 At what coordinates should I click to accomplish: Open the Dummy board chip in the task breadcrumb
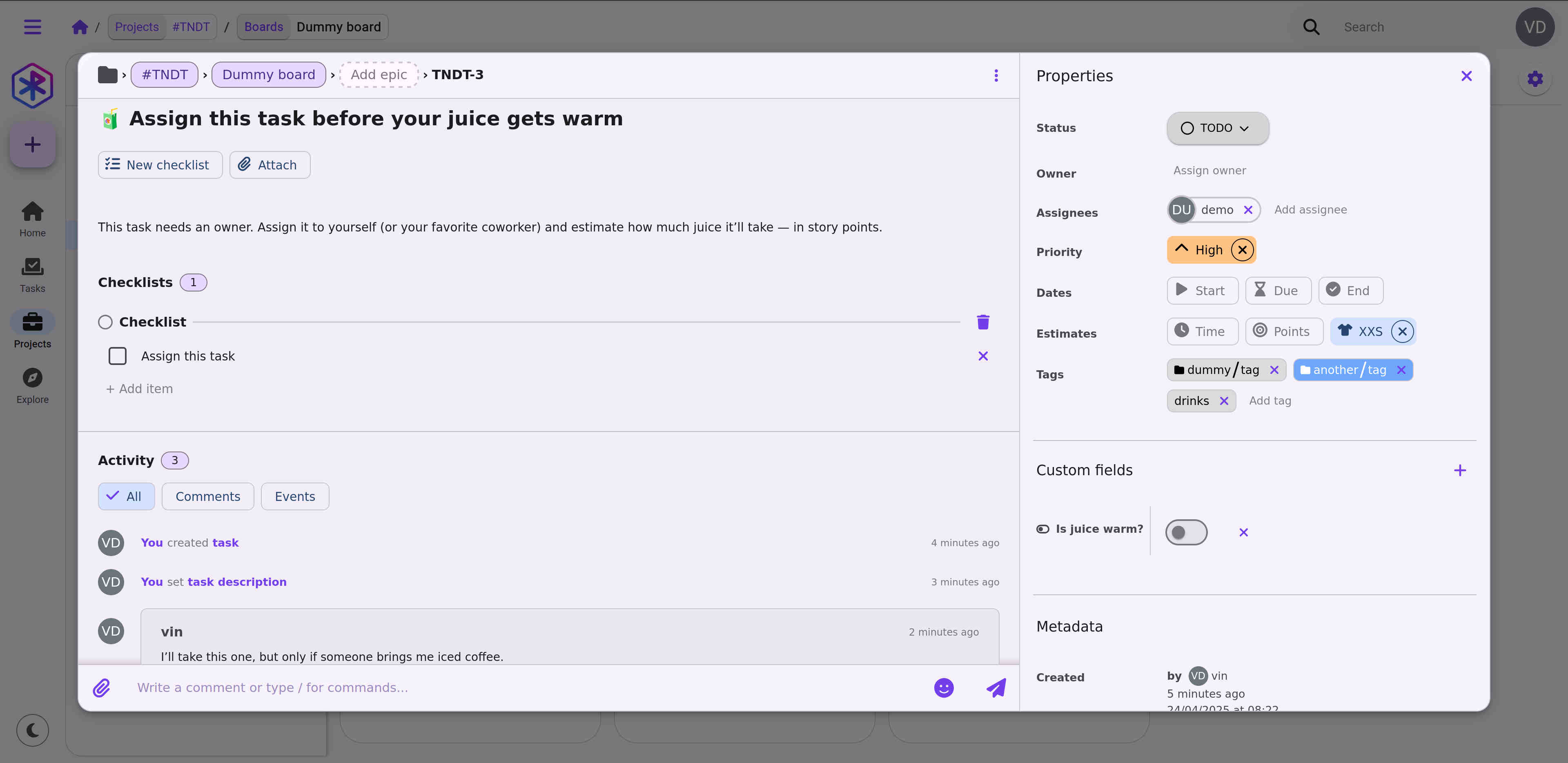(x=268, y=75)
